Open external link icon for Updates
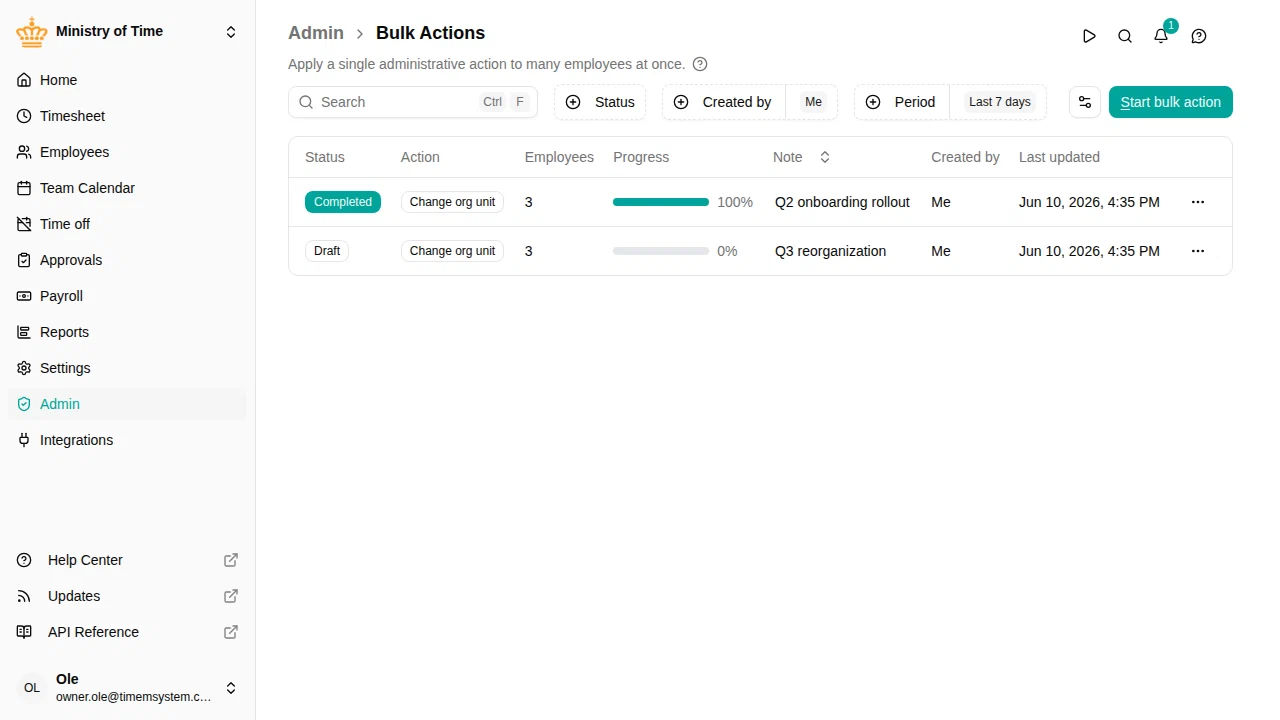This screenshot has height=720, width=1280. click(231, 596)
